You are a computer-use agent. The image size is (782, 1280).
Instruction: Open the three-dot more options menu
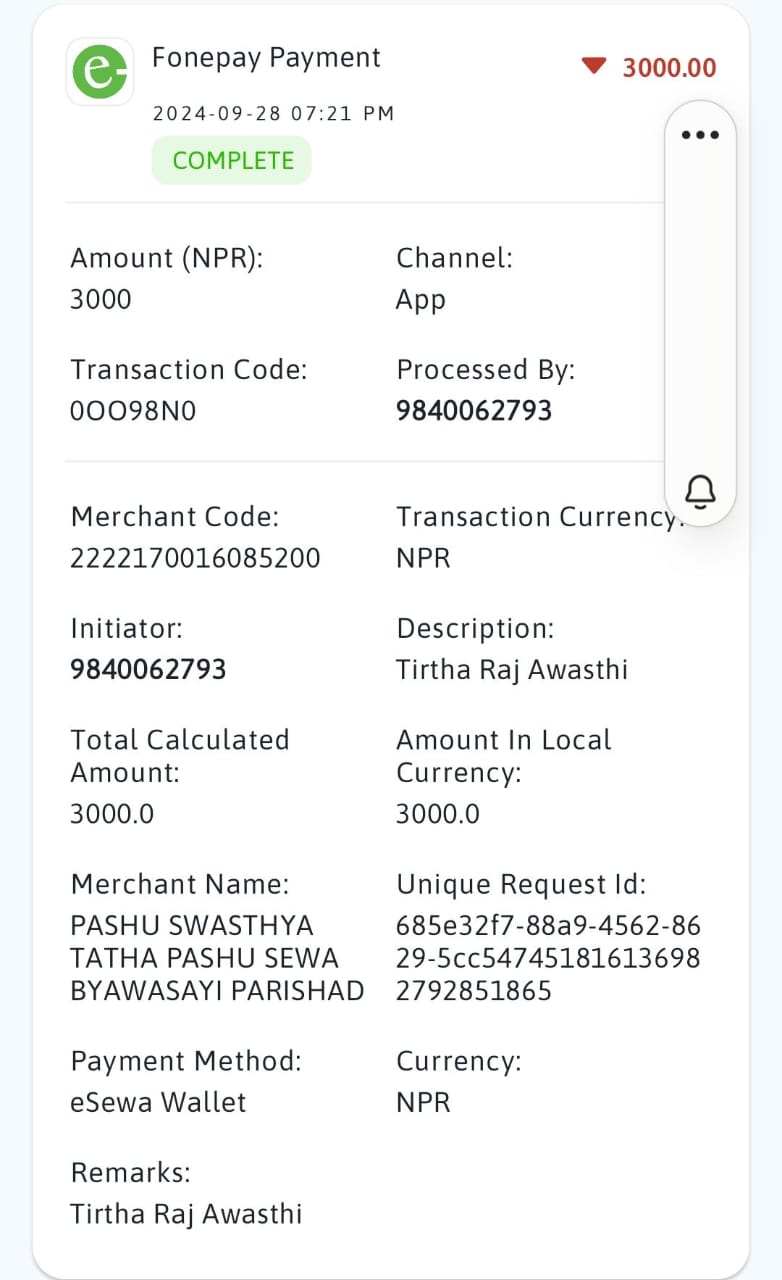700,135
